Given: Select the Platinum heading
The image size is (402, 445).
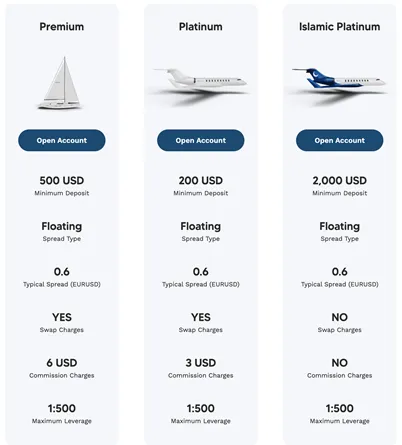Looking at the screenshot, I should [201, 27].
